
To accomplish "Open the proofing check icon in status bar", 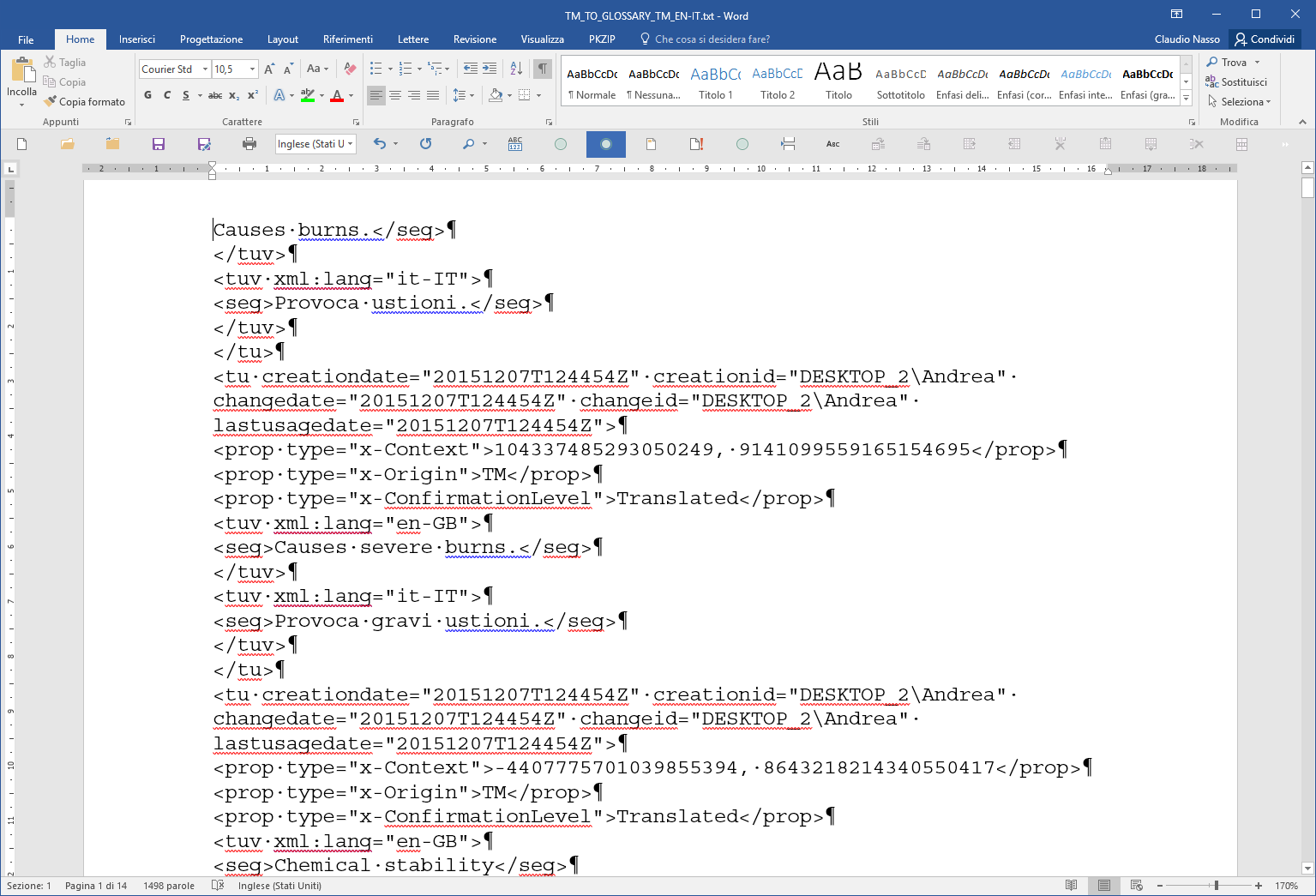I will coord(218,886).
